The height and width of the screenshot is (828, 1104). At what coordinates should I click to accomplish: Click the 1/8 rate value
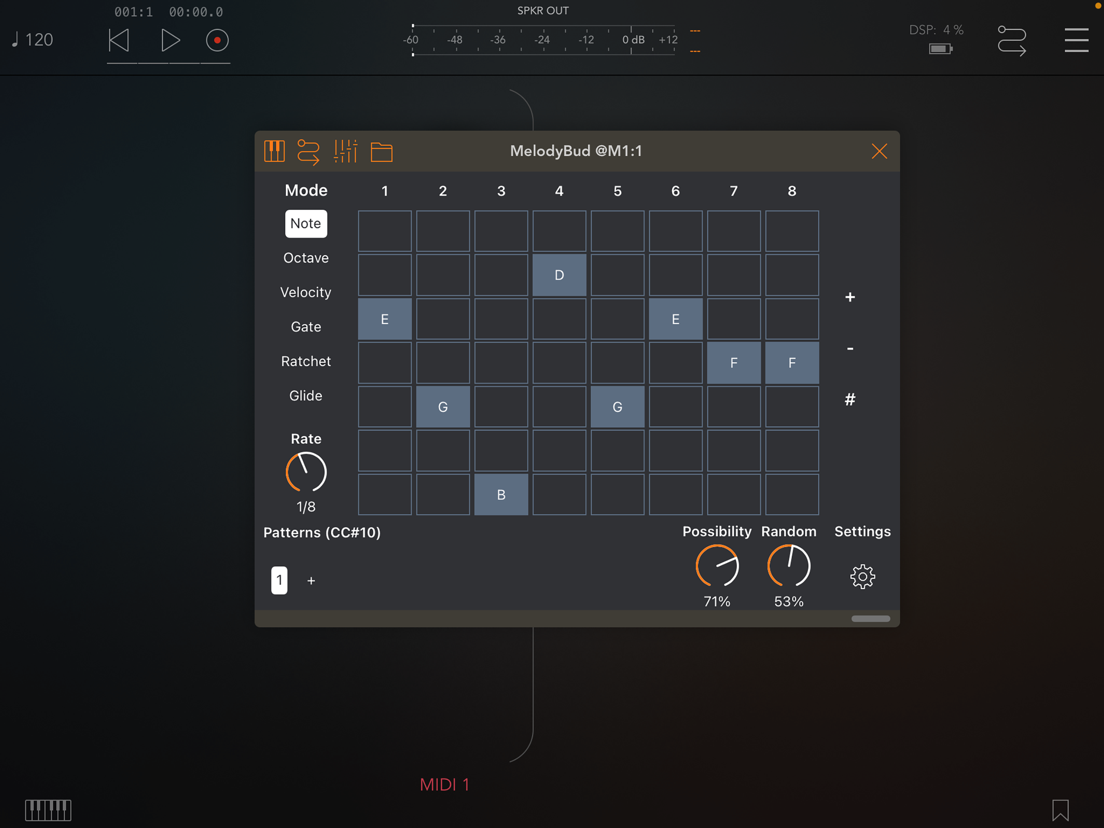pos(306,507)
